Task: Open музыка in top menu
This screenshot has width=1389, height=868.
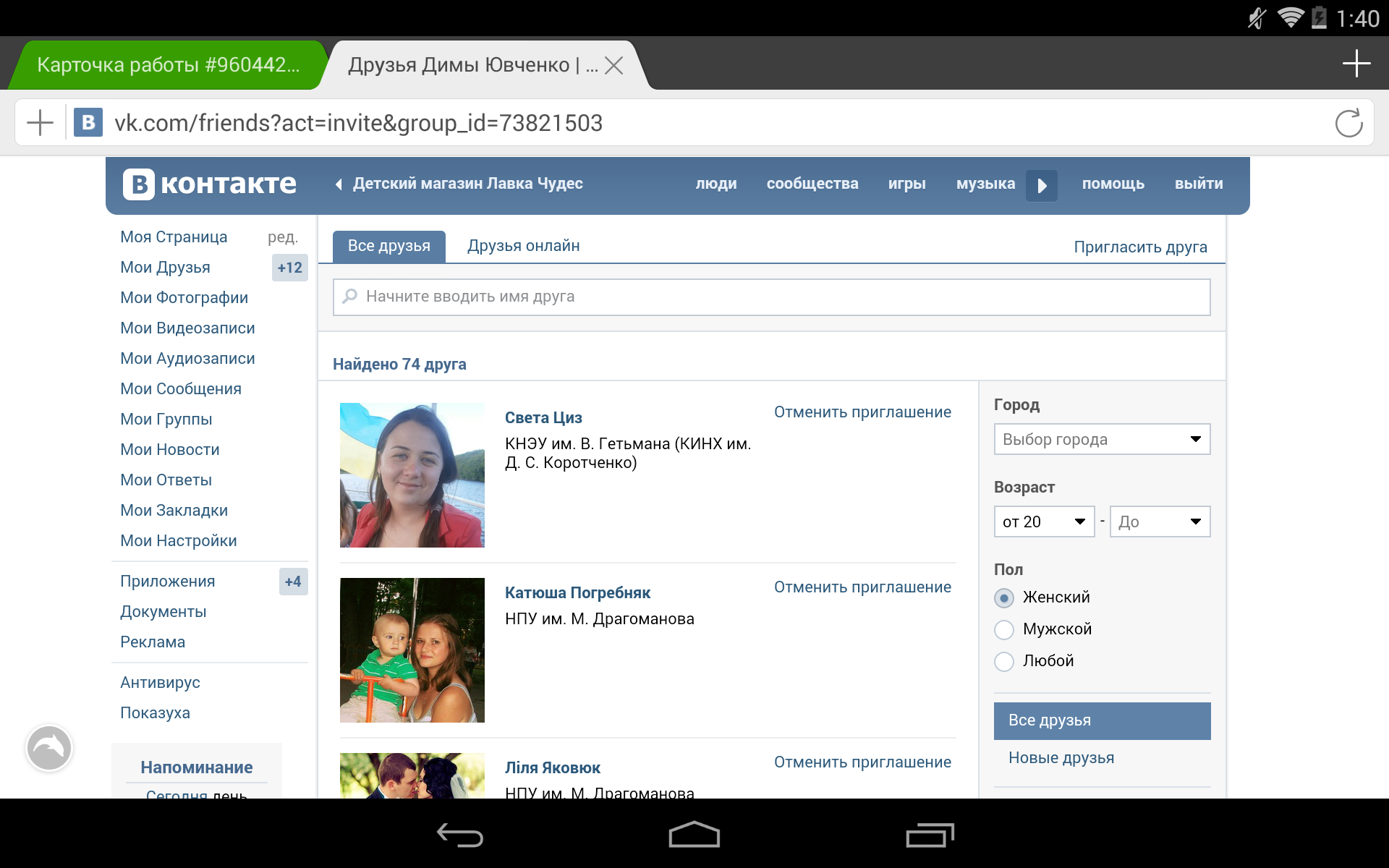Action: 985,184
